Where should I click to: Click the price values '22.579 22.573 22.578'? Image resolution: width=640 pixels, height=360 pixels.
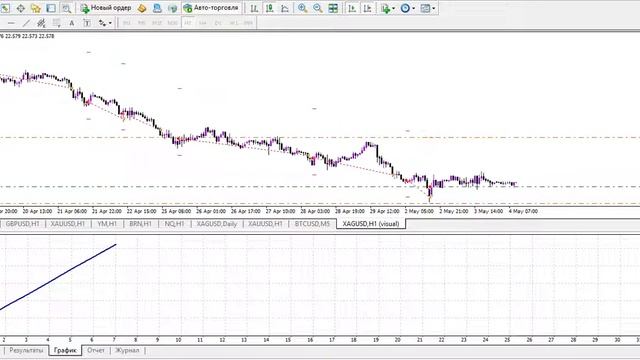pyautogui.click(x=29, y=36)
